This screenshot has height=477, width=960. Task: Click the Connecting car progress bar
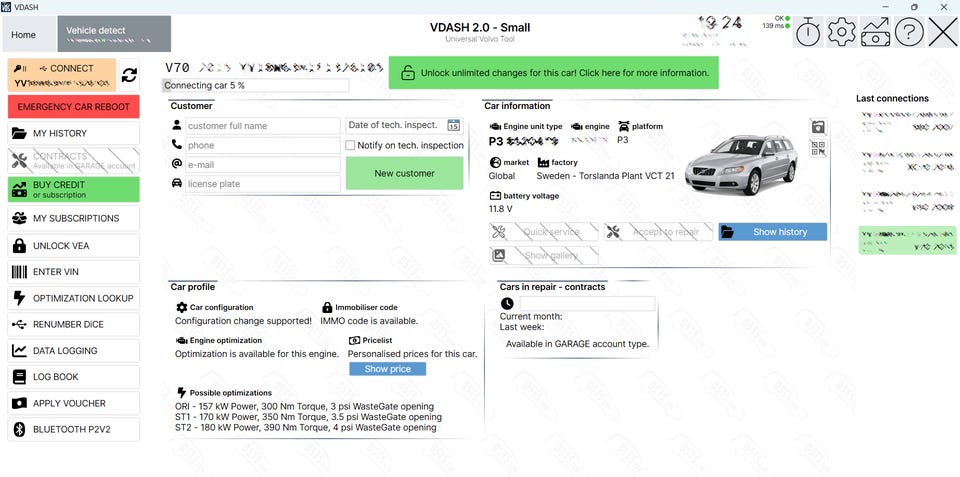click(256, 85)
